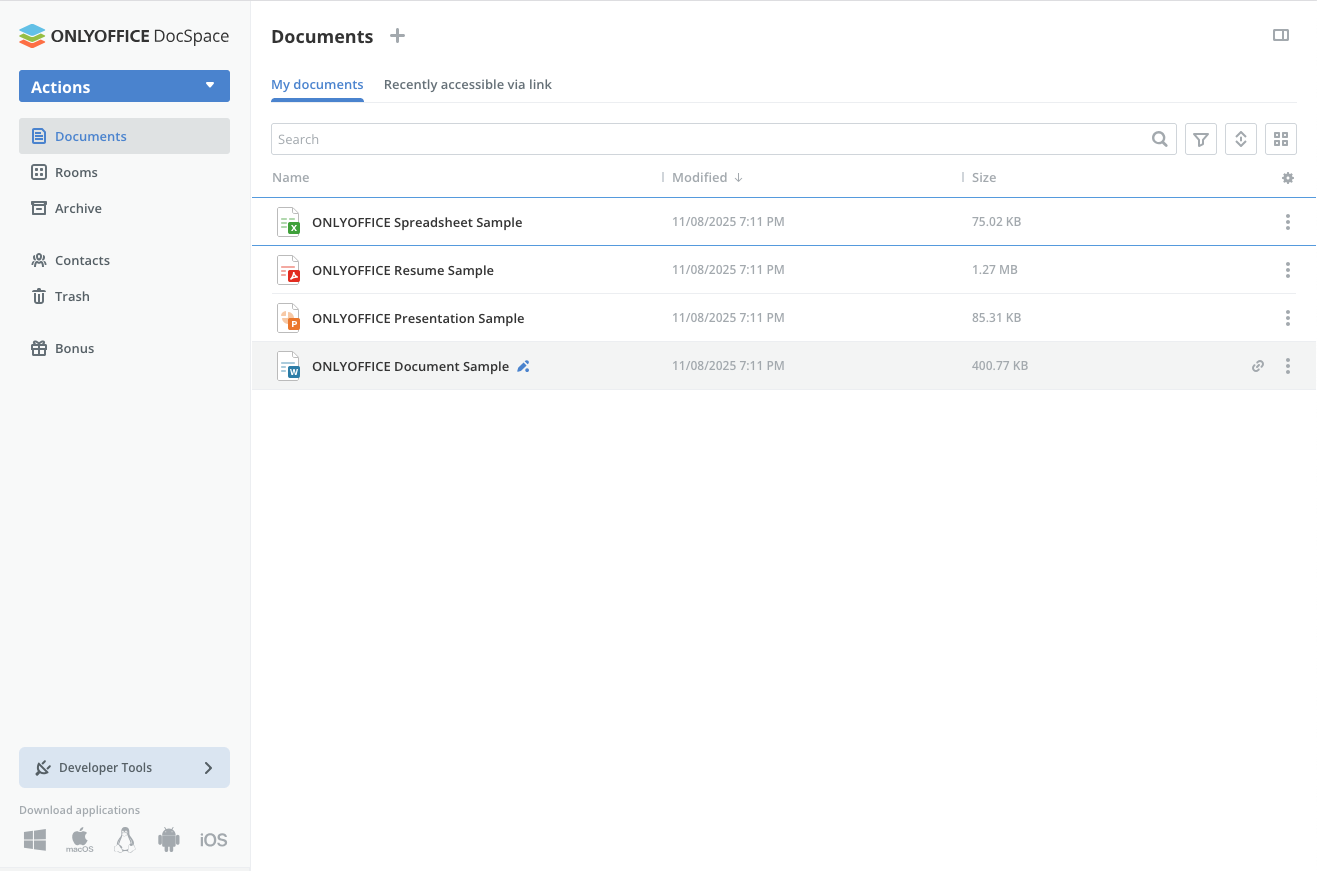Open ONLYOFFICE Presentation Sample file
This screenshot has height=871, width=1317.
pos(418,318)
